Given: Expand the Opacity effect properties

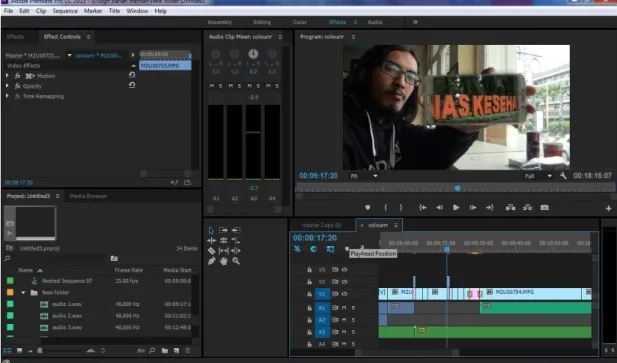Looking at the screenshot, I should pos(7,86).
